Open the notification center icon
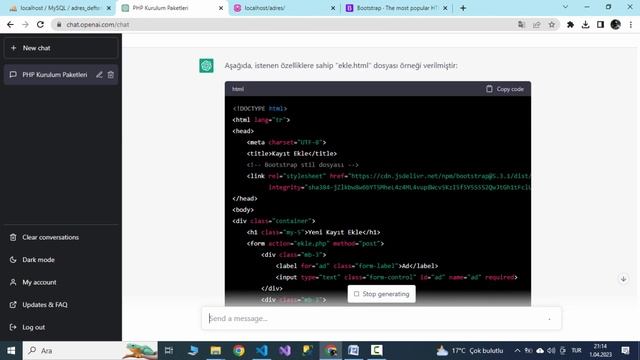 click(625, 351)
